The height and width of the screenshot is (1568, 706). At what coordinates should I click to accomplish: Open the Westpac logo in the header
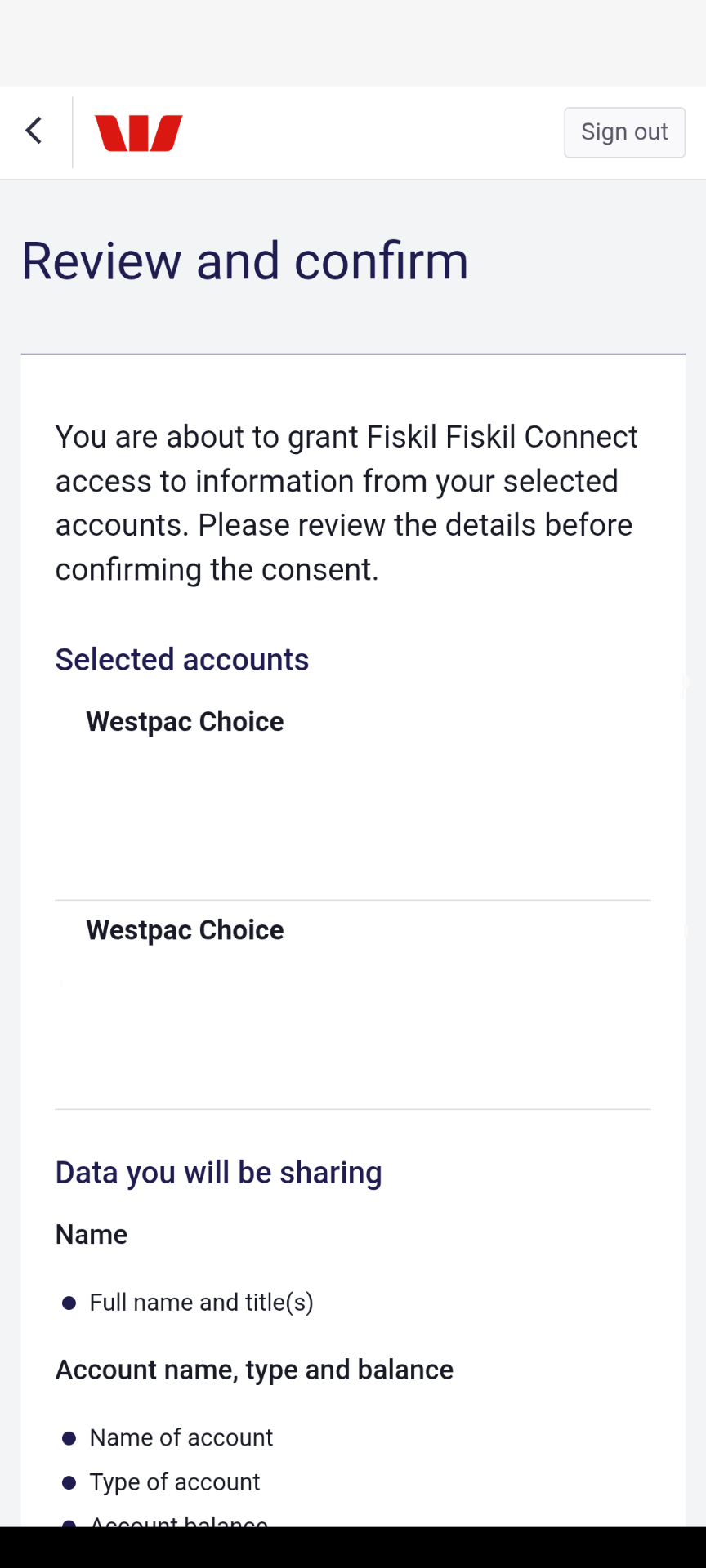137,131
